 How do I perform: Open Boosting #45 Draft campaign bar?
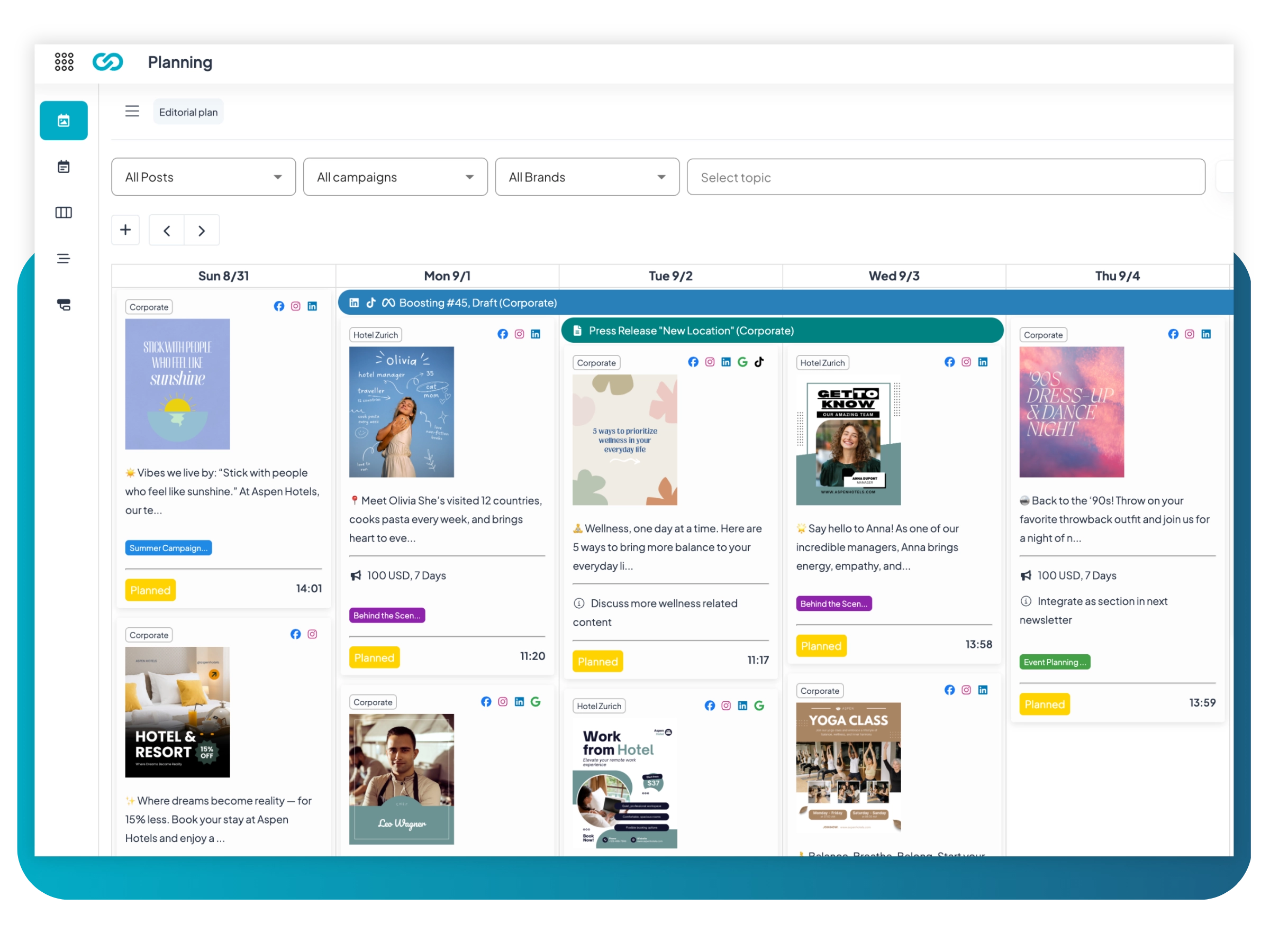pos(785,303)
